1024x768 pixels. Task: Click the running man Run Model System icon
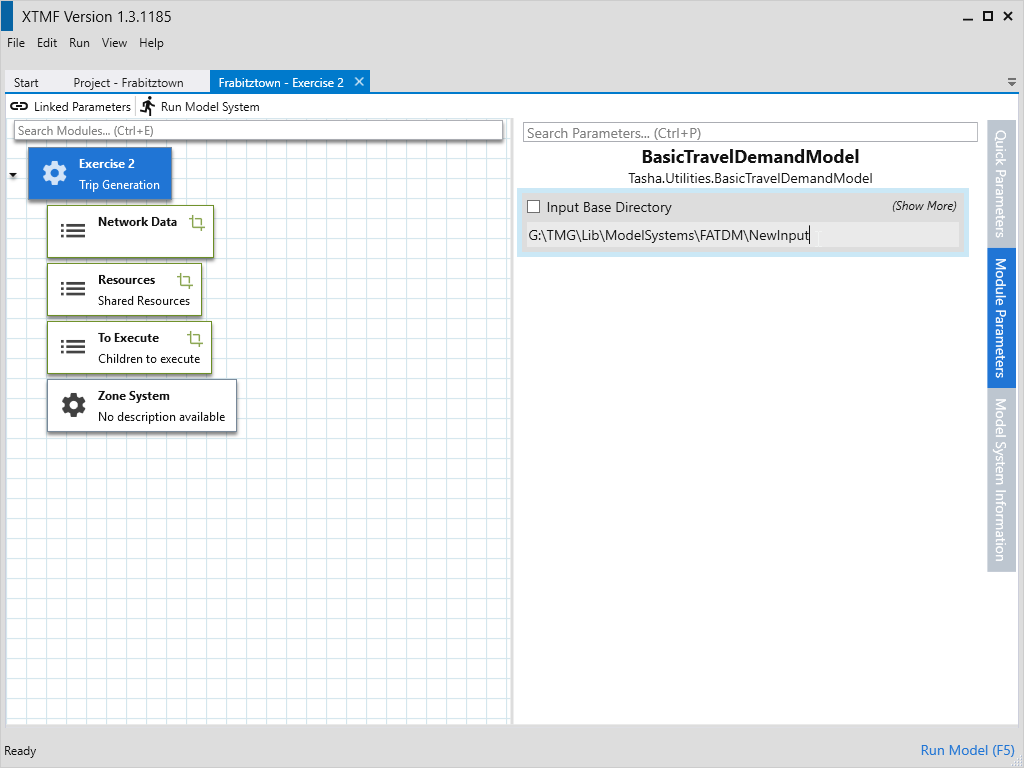[148, 106]
